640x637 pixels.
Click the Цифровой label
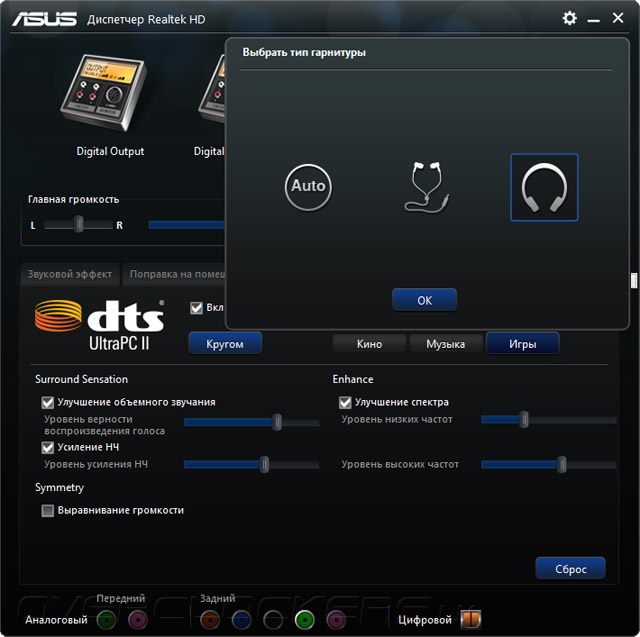(x=425, y=620)
